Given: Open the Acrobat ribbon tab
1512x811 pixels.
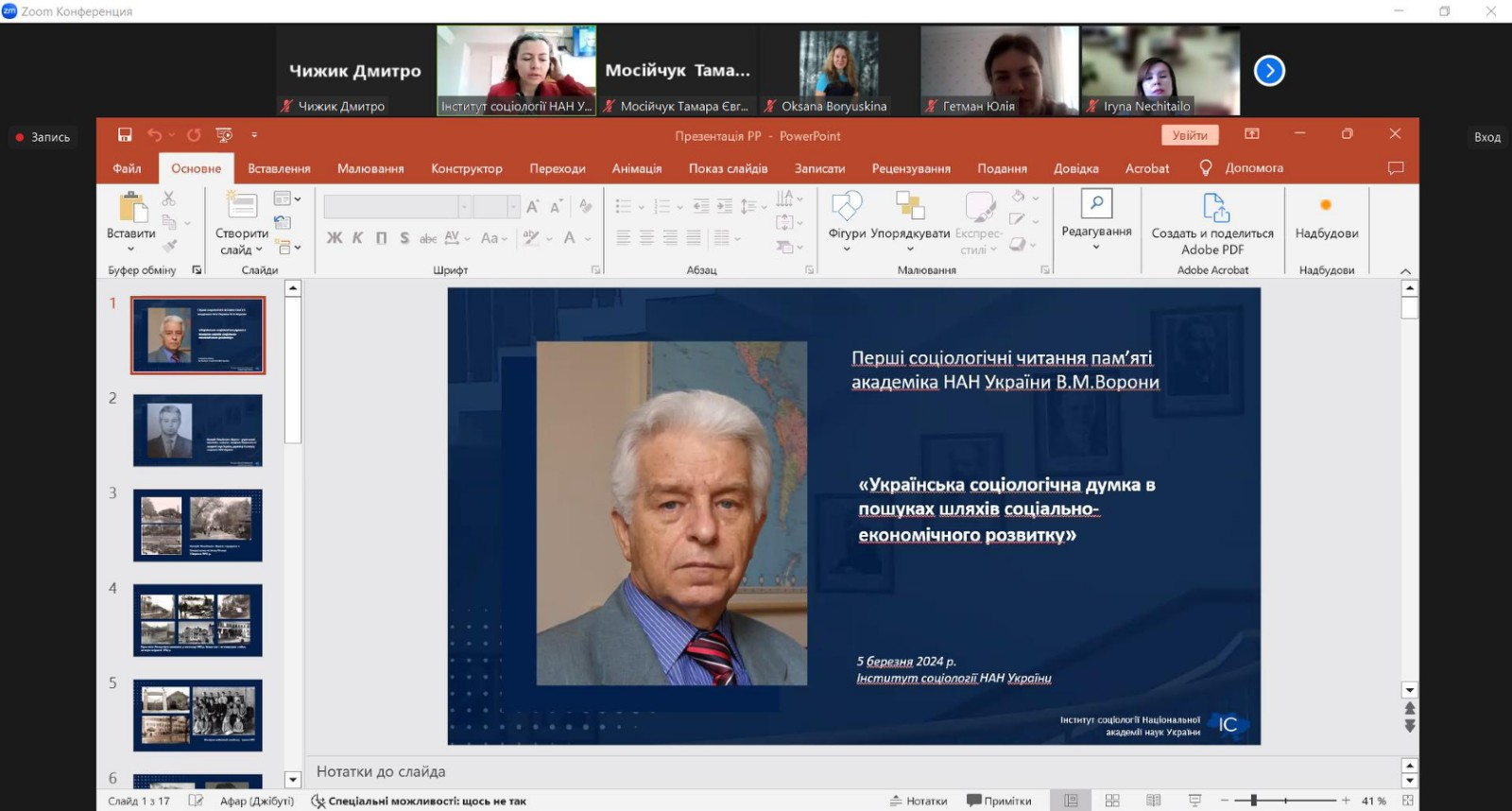Looking at the screenshot, I should 1147,168.
